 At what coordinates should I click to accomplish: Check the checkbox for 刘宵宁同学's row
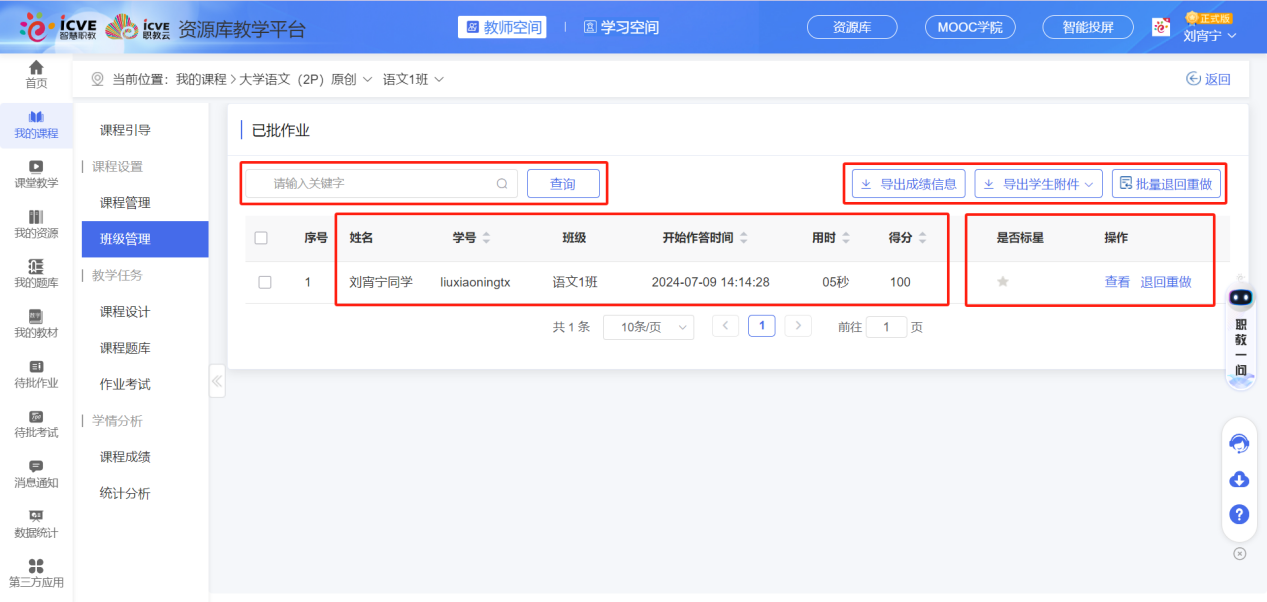click(266, 281)
